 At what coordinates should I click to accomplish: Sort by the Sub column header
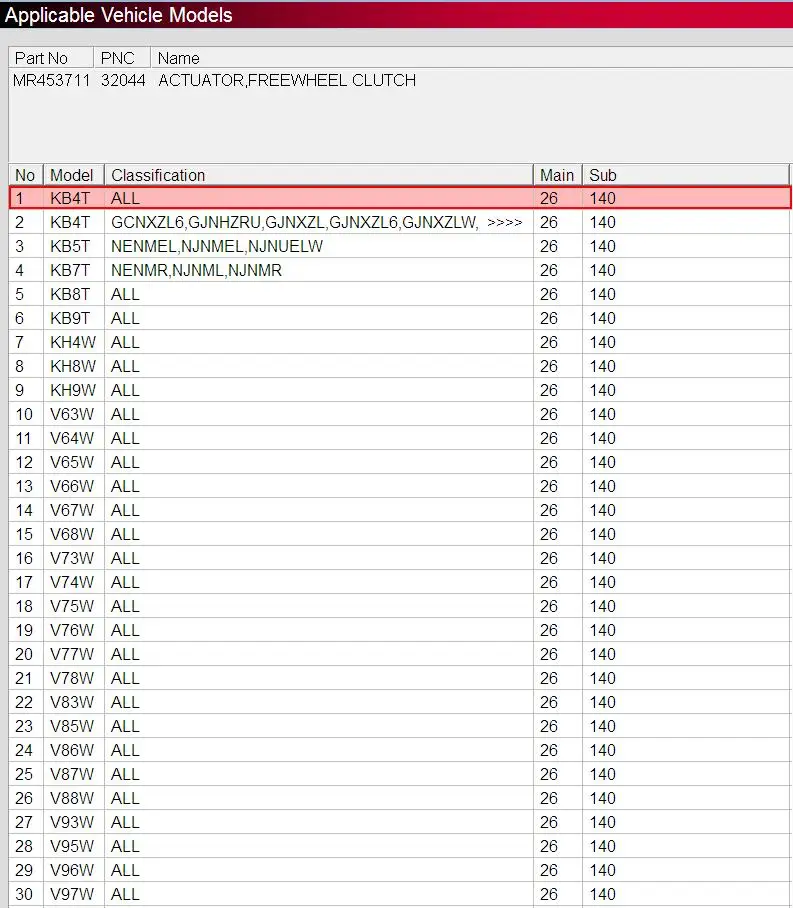pyautogui.click(x=686, y=175)
